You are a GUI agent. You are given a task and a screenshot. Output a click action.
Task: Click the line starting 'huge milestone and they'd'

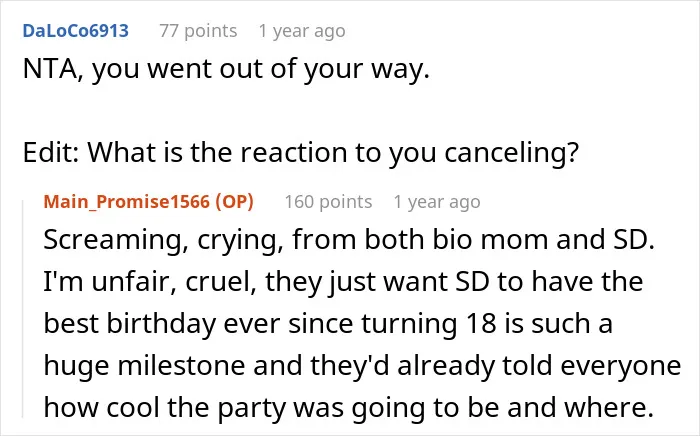point(362,365)
